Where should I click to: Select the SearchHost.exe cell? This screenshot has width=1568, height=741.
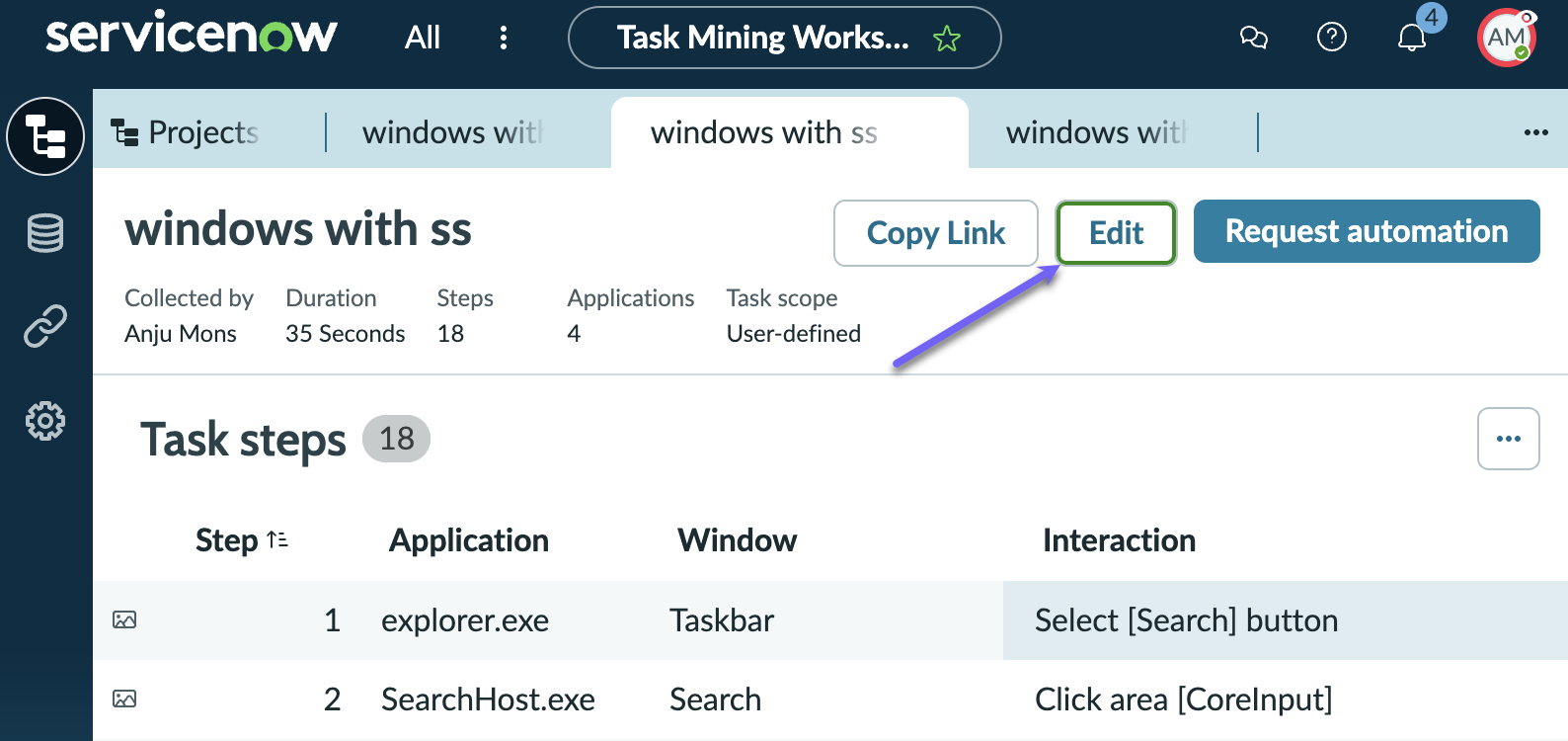point(488,700)
